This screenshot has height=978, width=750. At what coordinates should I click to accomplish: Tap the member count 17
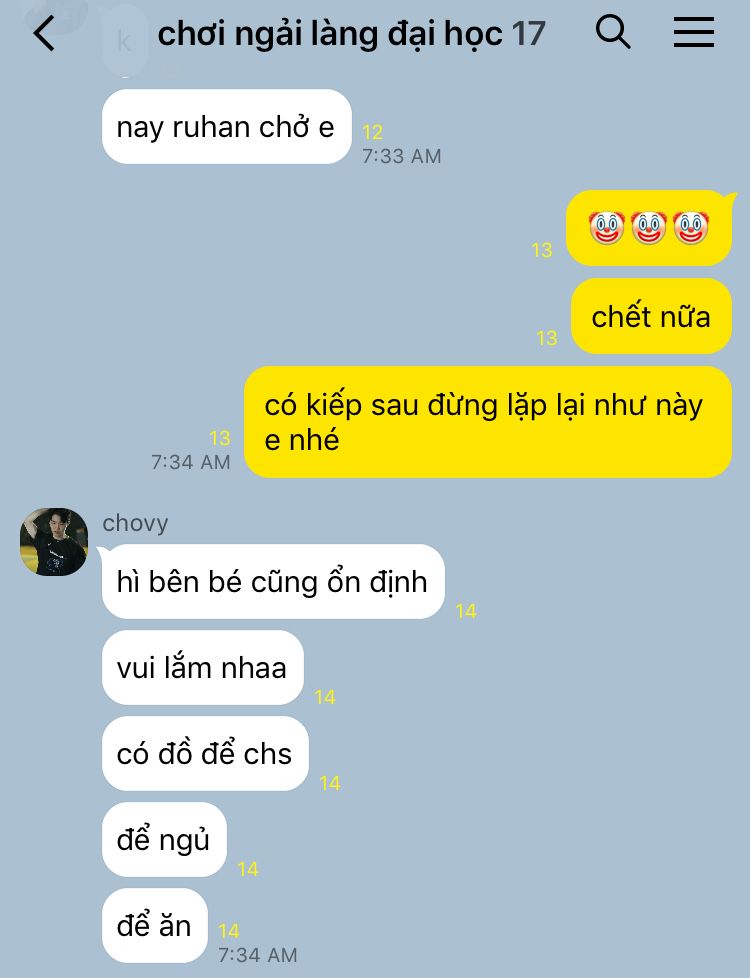click(x=528, y=34)
